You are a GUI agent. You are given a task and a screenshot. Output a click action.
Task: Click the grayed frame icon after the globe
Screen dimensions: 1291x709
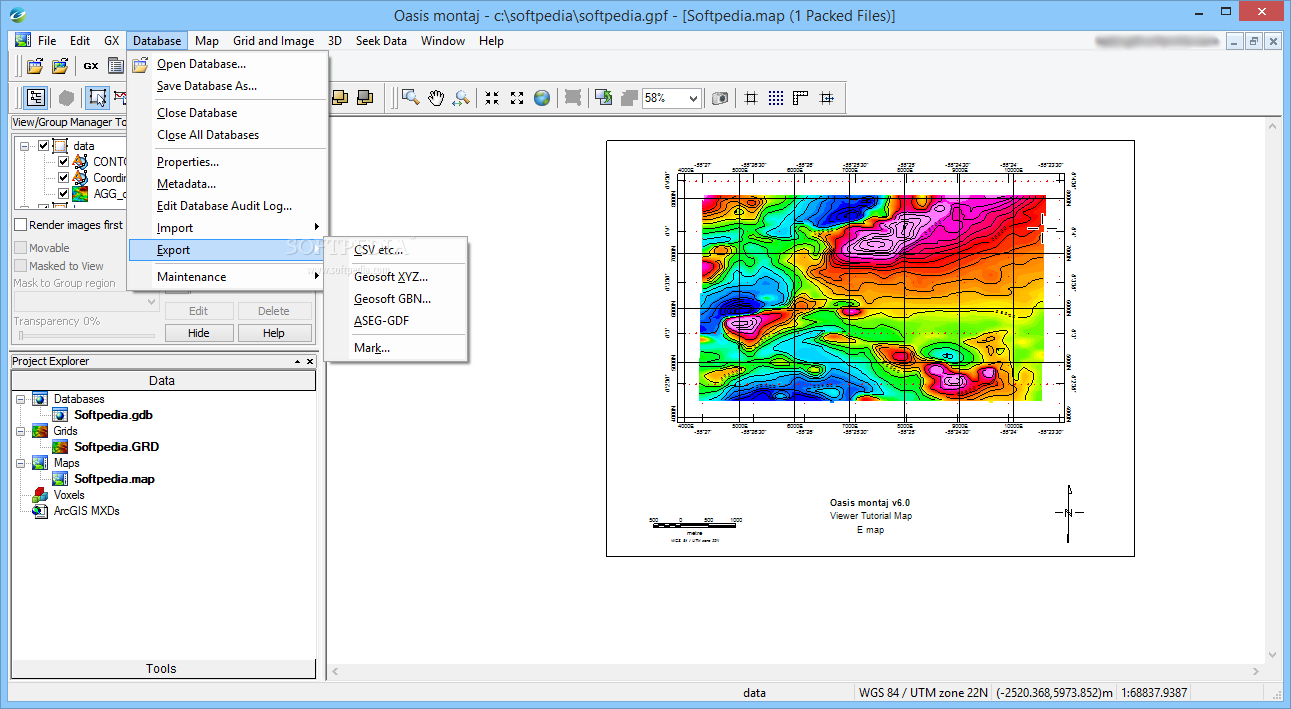click(x=573, y=97)
